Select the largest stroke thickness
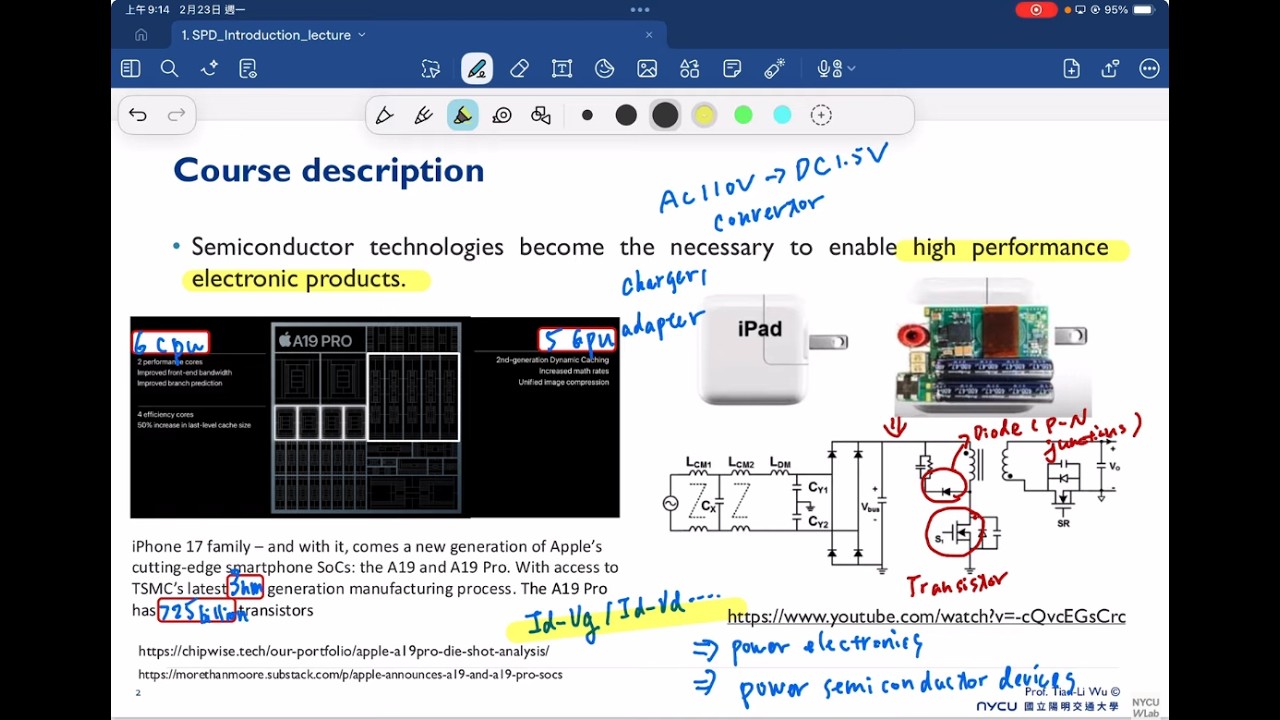1280x720 pixels. (x=665, y=115)
